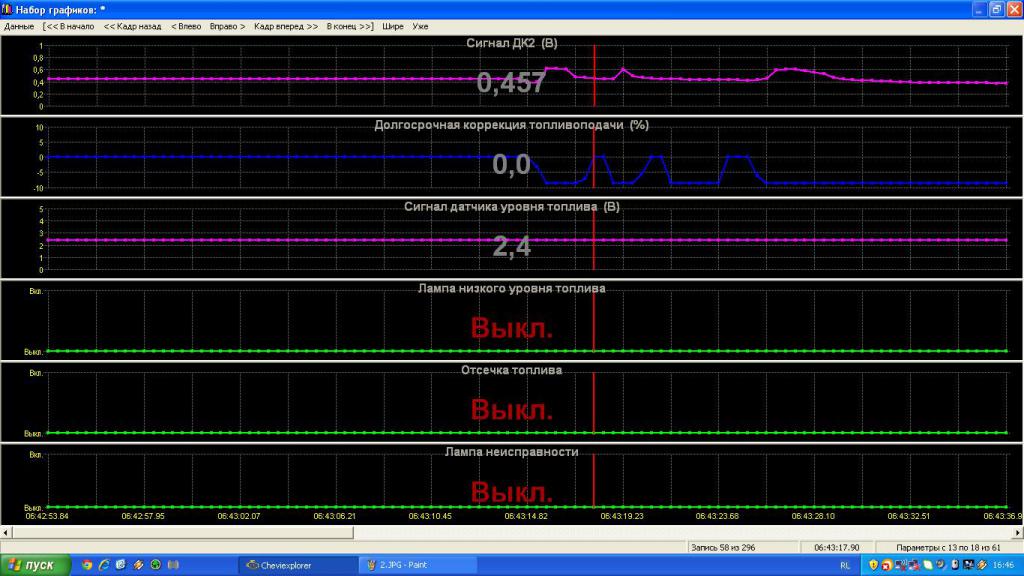This screenshot has height=576, width=1024.
Task: Launch Internet Explorer from quick launch
Action: click(104, 565)
